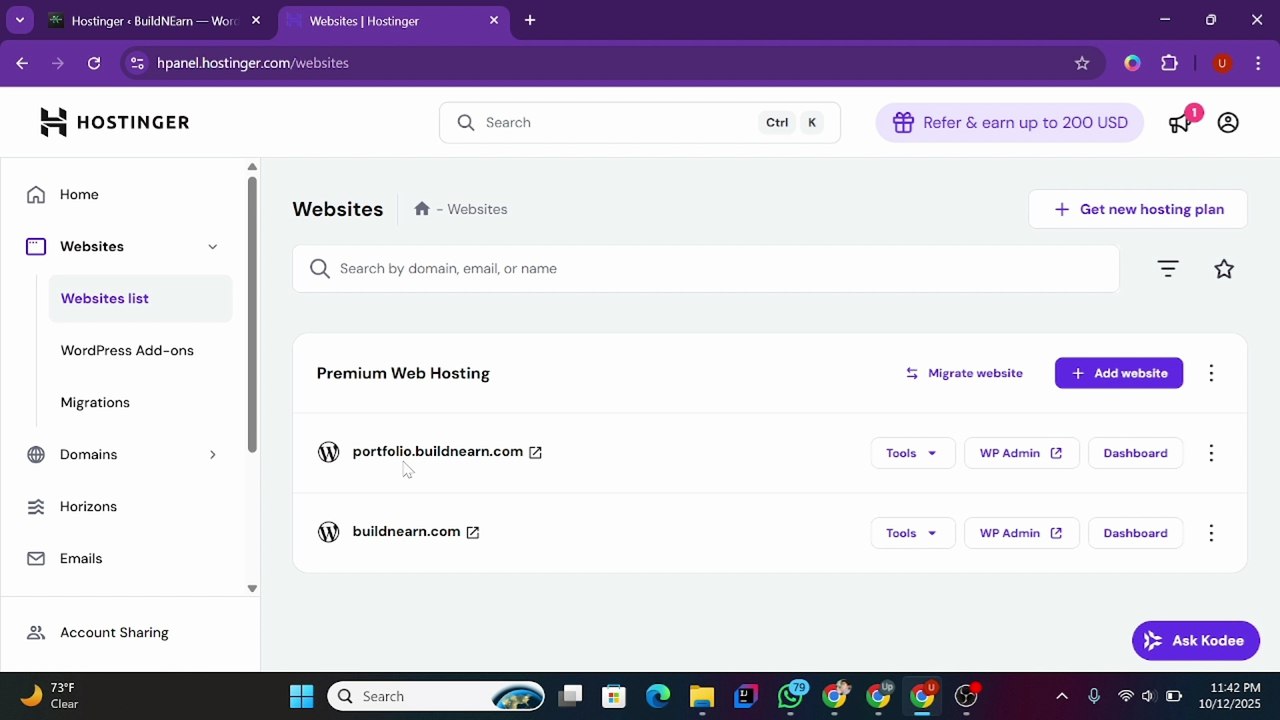Open File Explorer from the taskbar
The width and height of the screenshot is (1280, 720).
(702, 696)
